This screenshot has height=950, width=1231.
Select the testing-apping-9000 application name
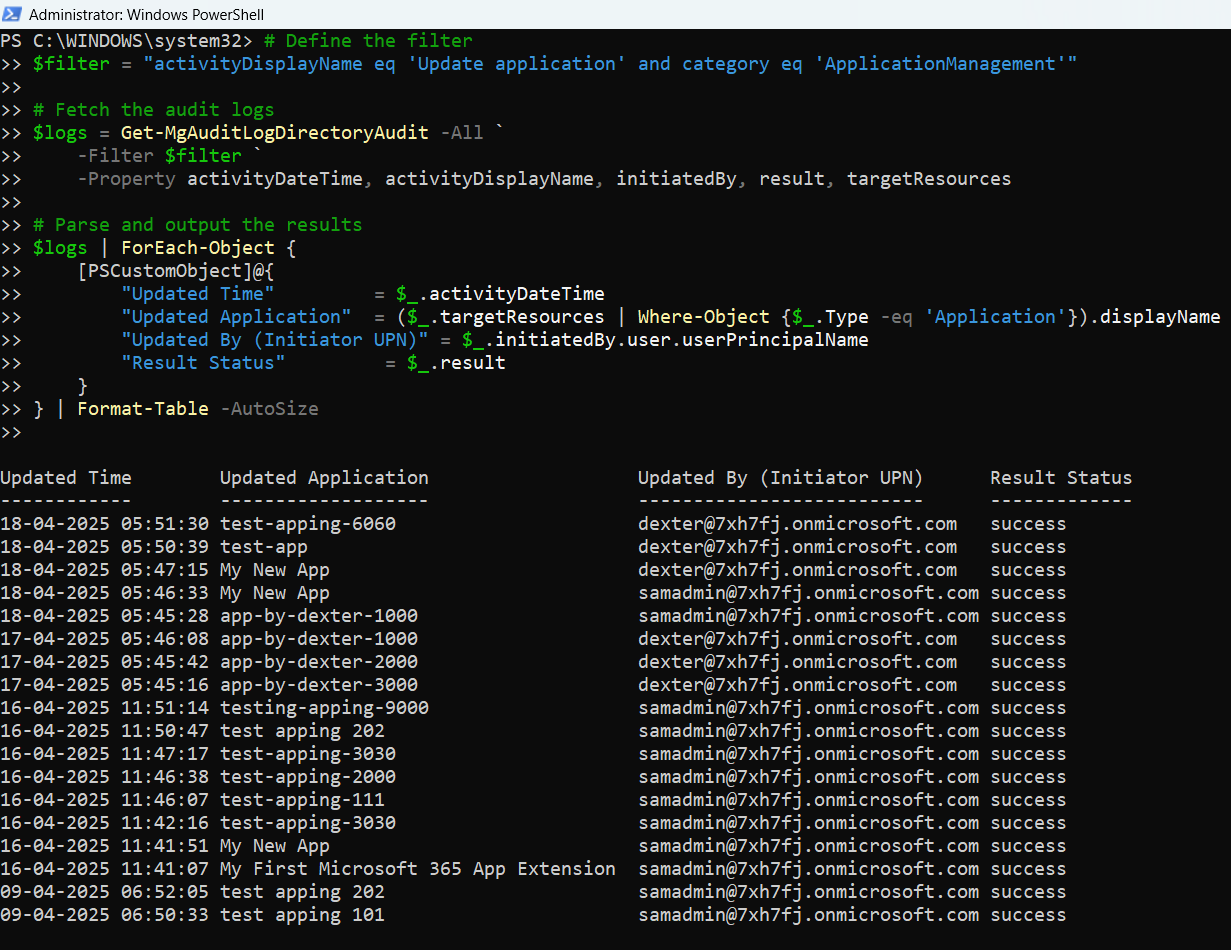[x=324, y=708]
